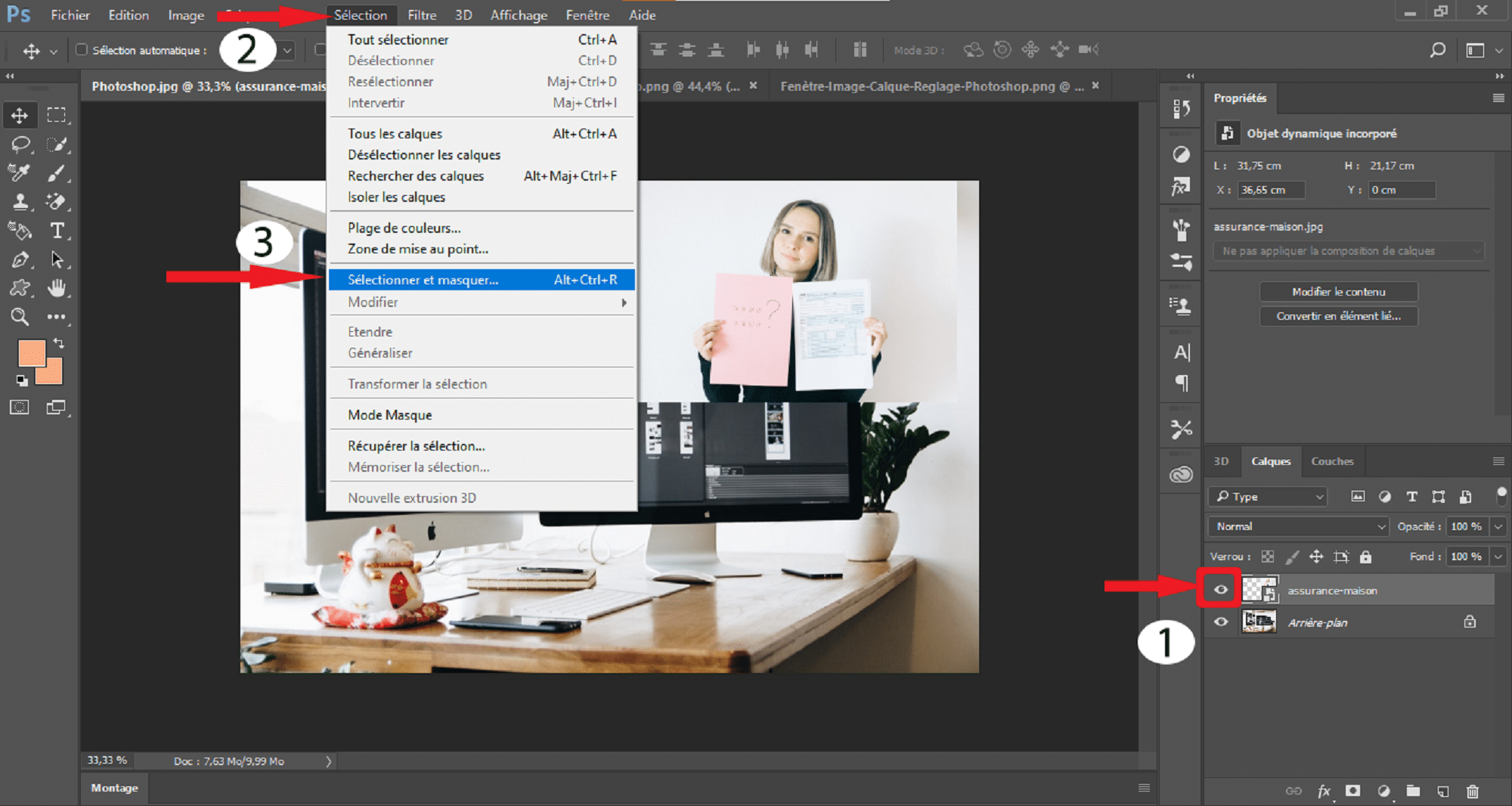This screenshot has width=1512, height=806.
Task: Toggle pixel layer filter icon
Action: 1358,496
